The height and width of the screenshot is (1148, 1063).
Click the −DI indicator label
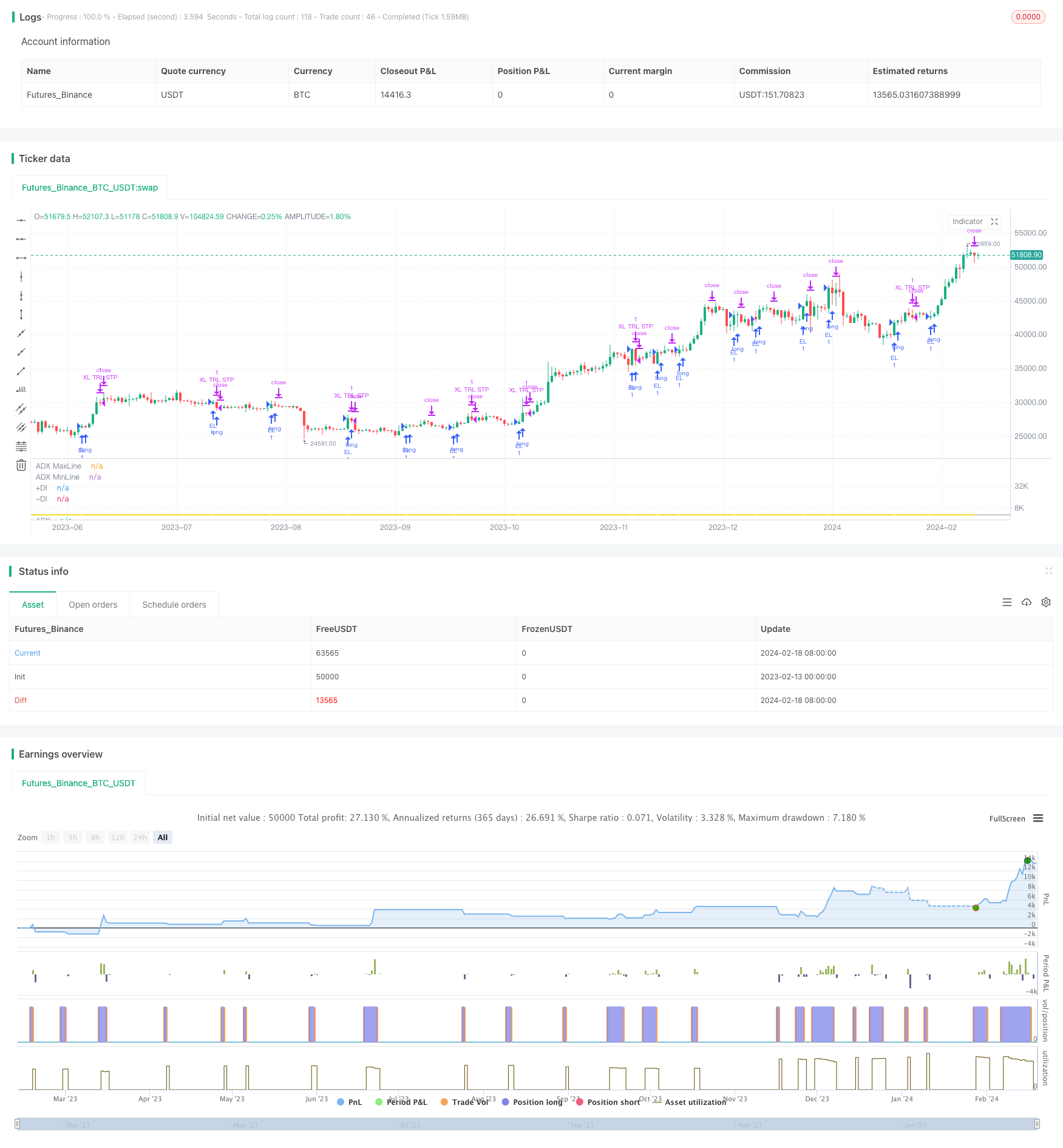click(41, 499)
